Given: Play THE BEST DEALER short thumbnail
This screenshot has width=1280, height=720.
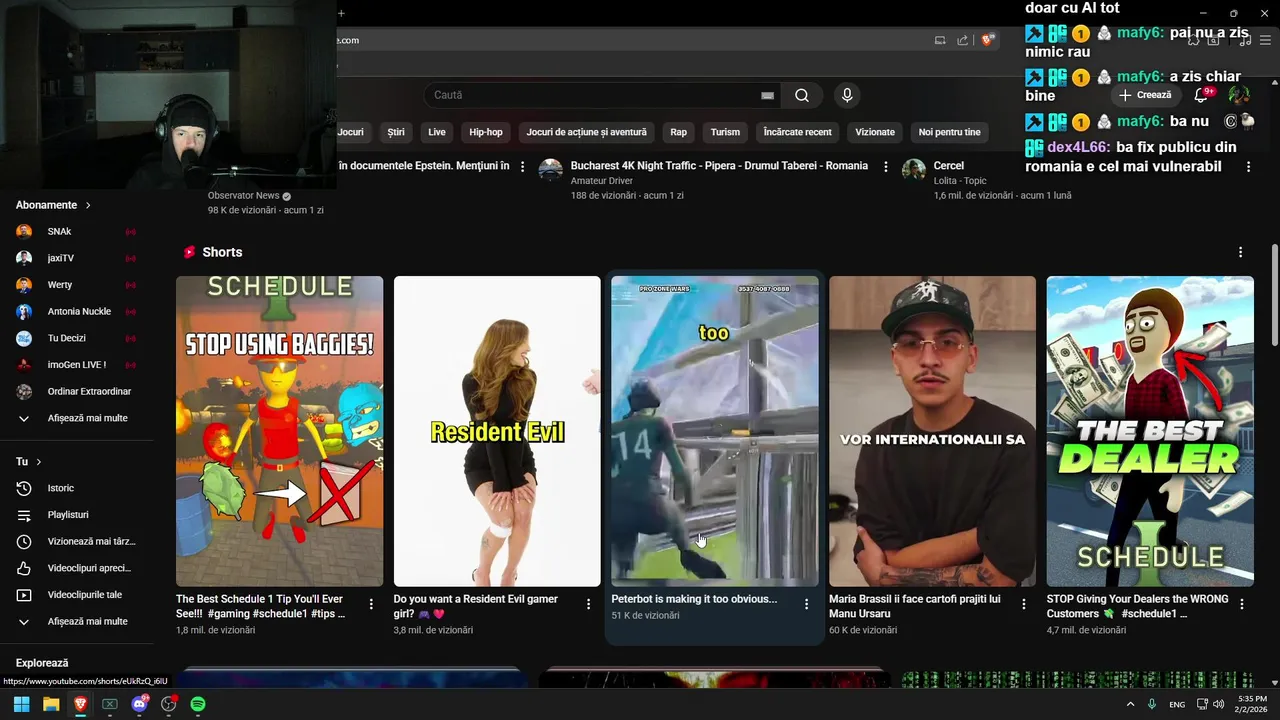Looking at the screenshot, I should [x=1150, y=431].
